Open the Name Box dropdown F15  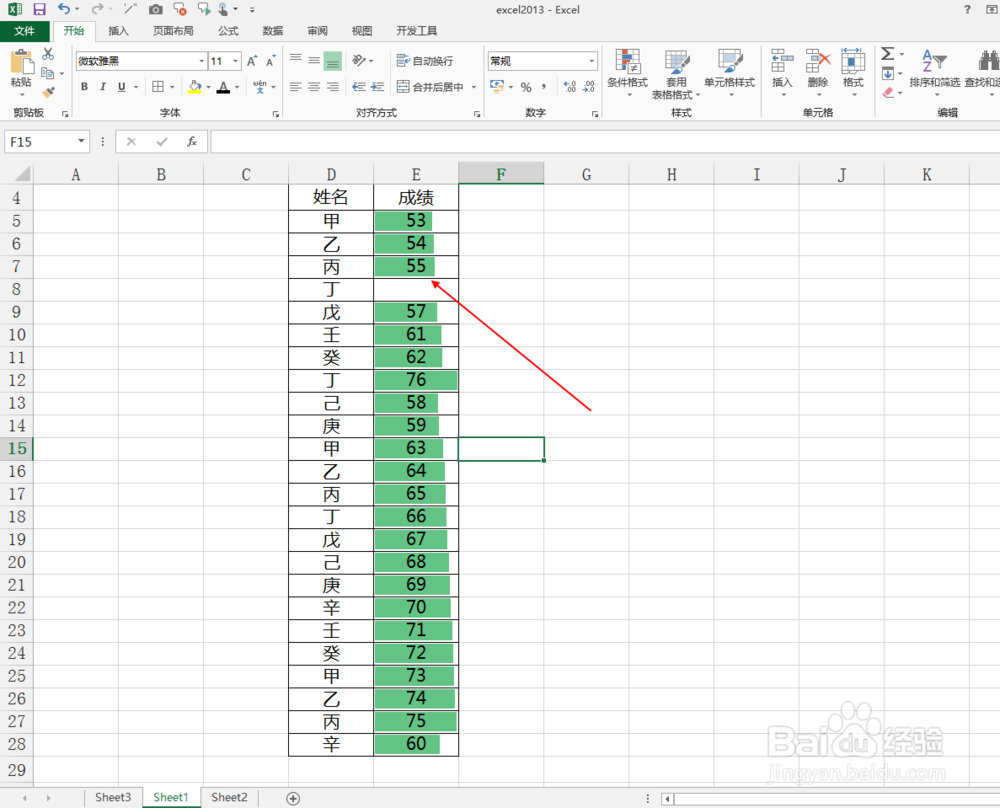(81, 142)
